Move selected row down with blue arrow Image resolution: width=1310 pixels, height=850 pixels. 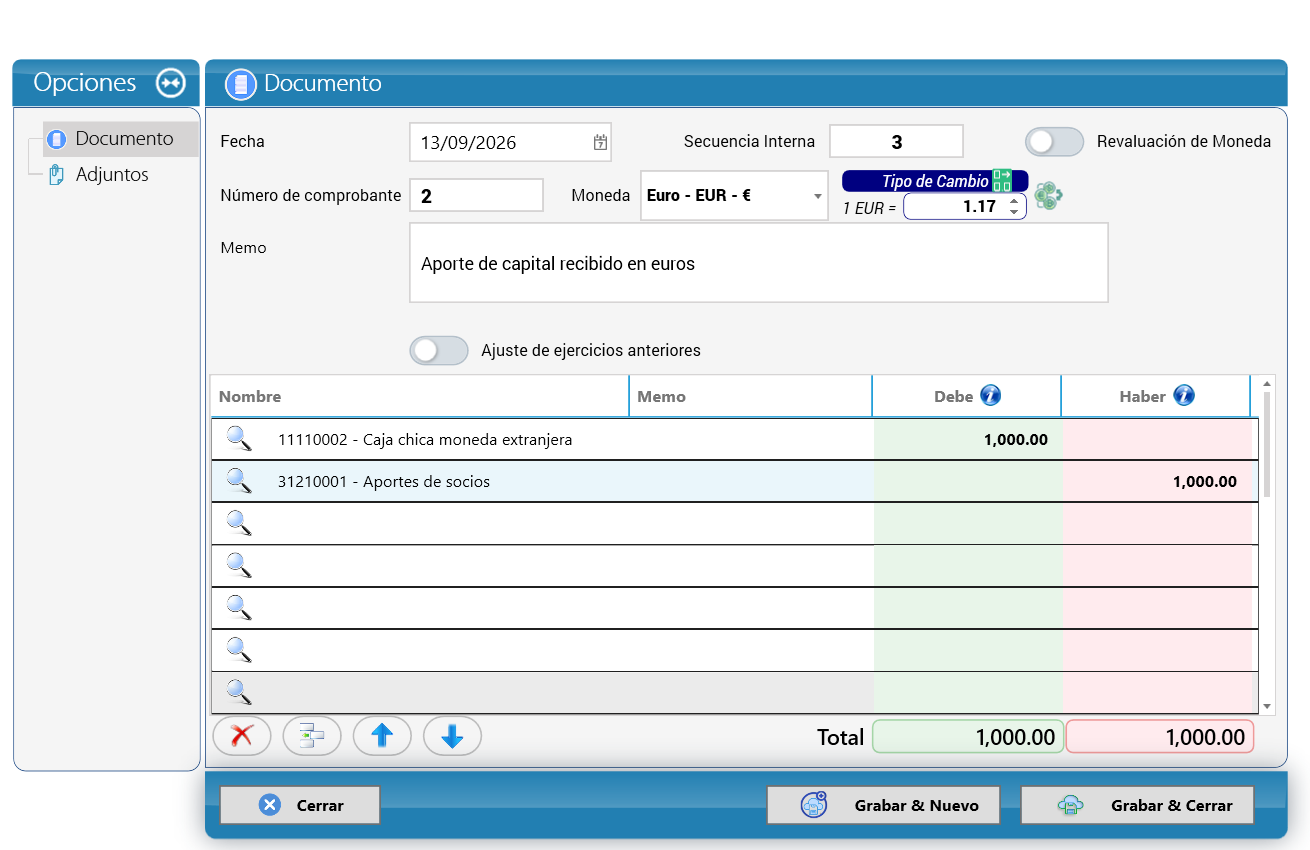point(452,737)
